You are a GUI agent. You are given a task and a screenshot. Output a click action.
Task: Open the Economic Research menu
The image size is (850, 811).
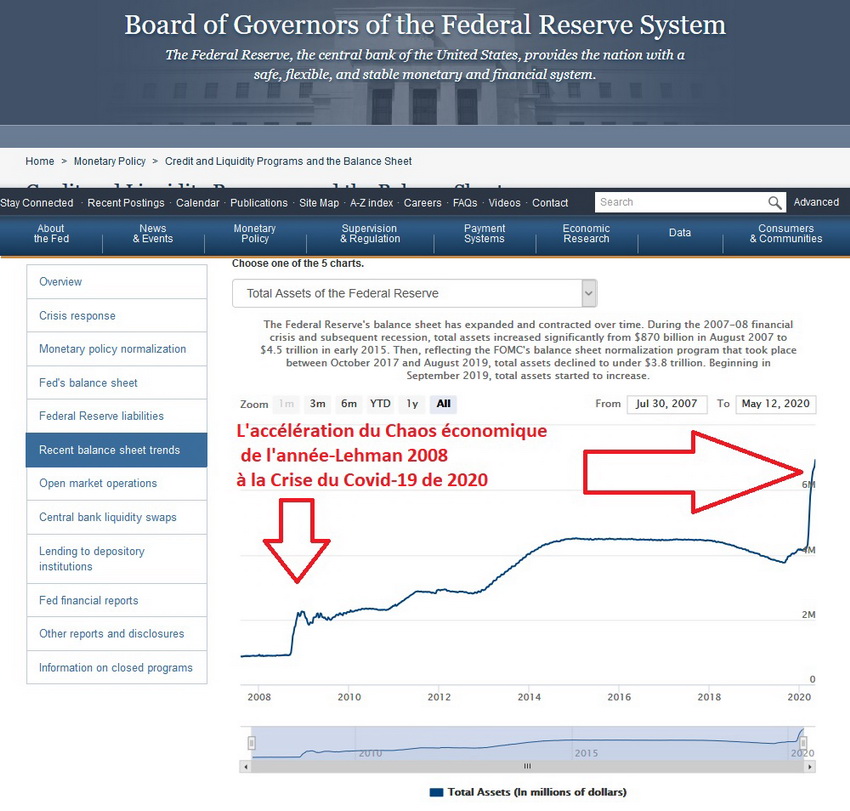[586, 234]
